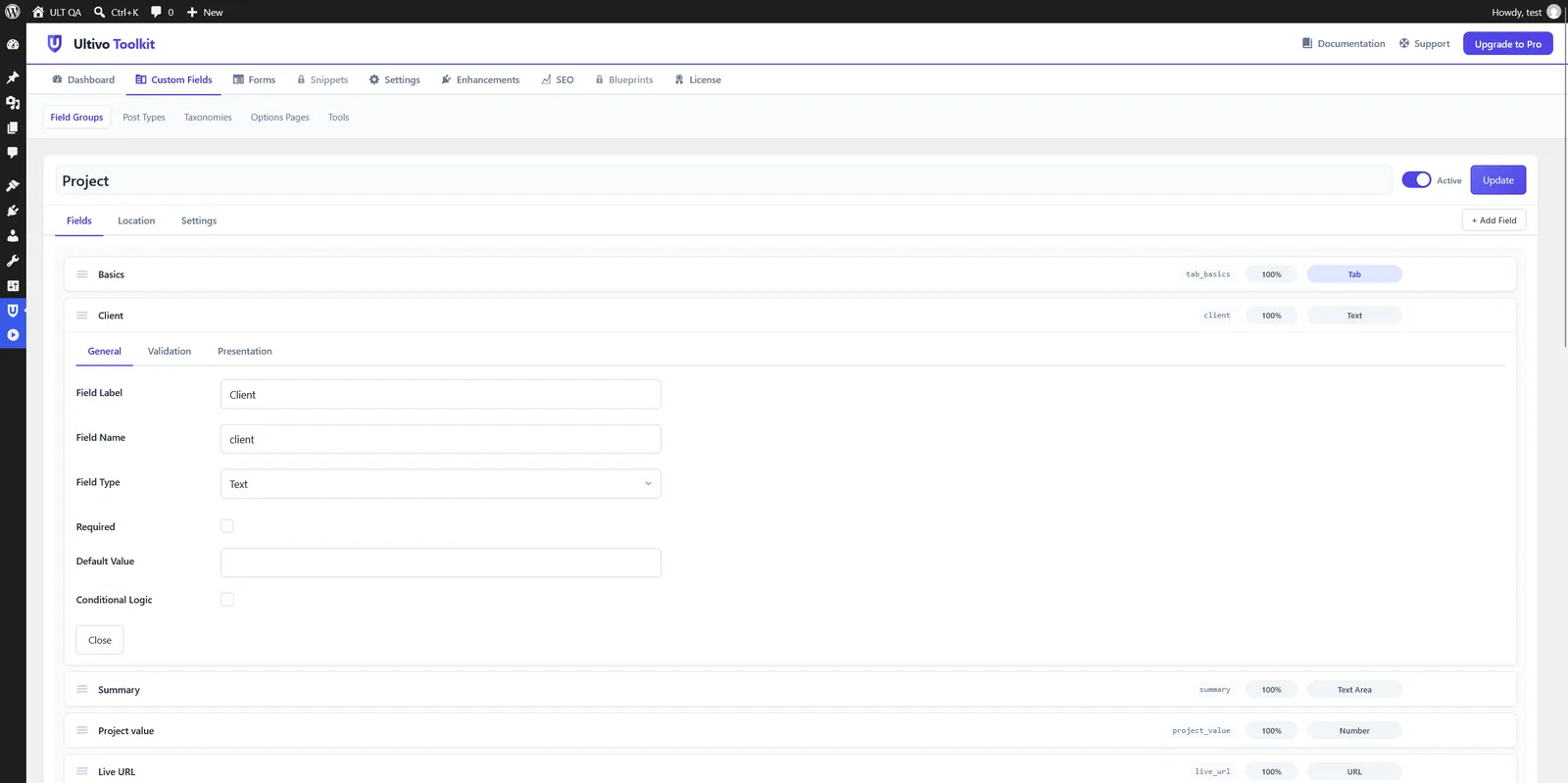1568x783 pixels.
Task: Open the Plugins sidebar icon
Action: tap(13, 211)
